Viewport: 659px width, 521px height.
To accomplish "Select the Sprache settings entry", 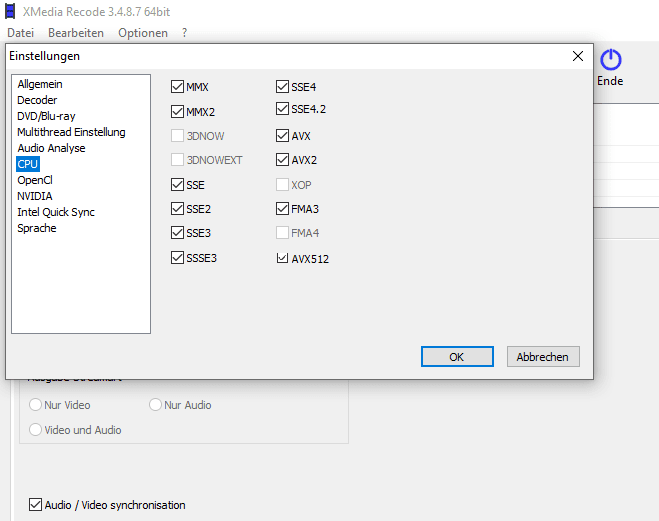I will pyautogui.click(x=37, y=228).
